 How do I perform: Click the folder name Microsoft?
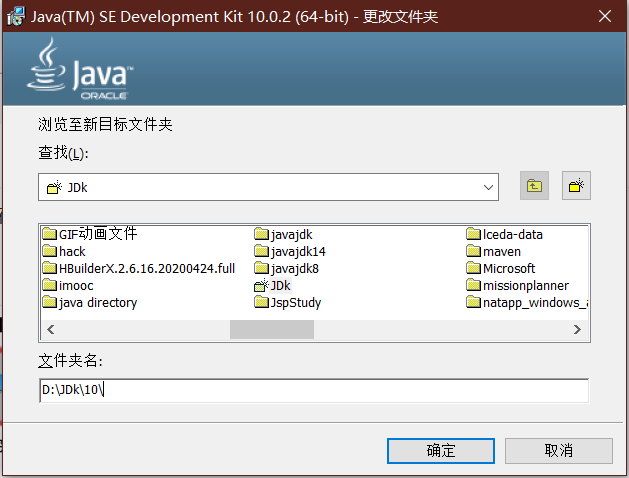coord(509,268)
